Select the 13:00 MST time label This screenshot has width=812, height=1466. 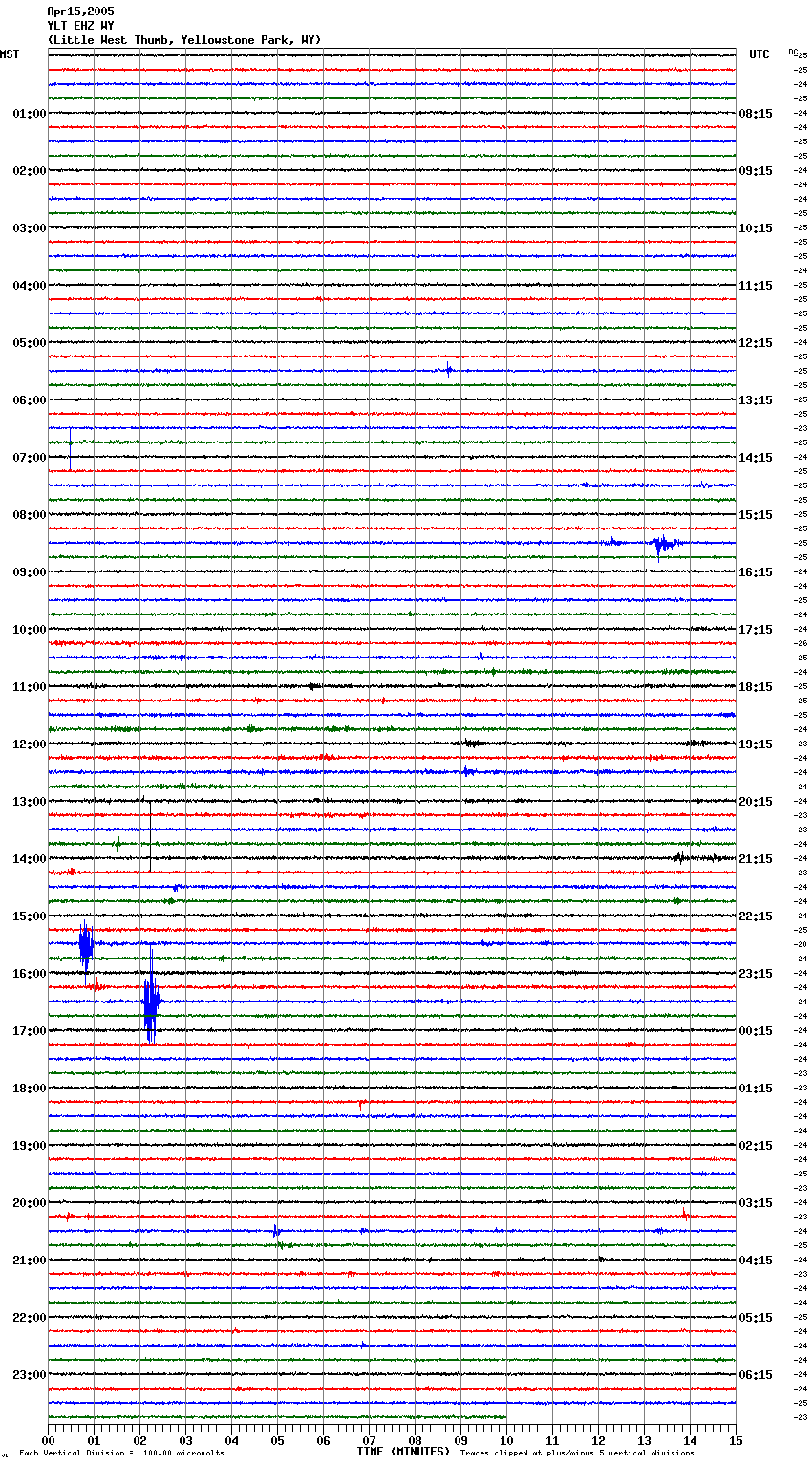[x=30, y=802]
